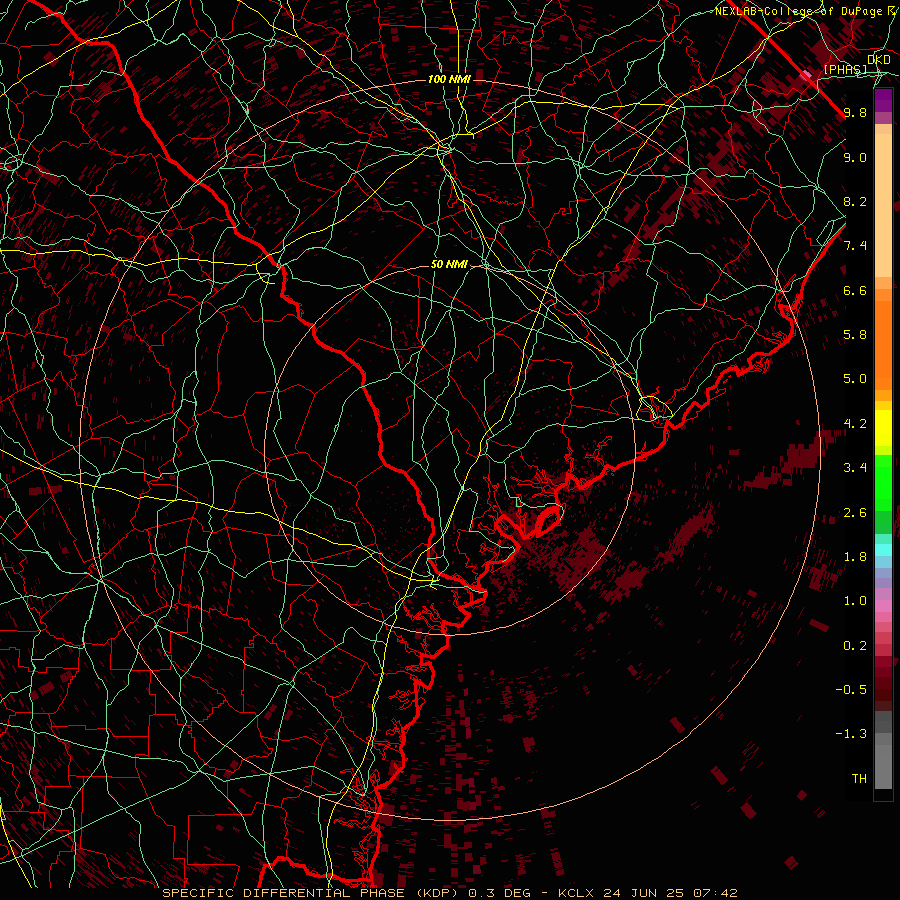Select the 6.6 scale value
This screenshot has width=900, height=900.
coord(855,290)
